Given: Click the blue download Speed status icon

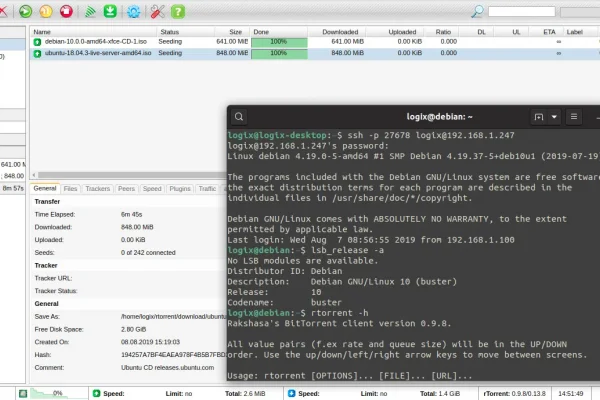Looking at the screenshot, I should point(291,393).
